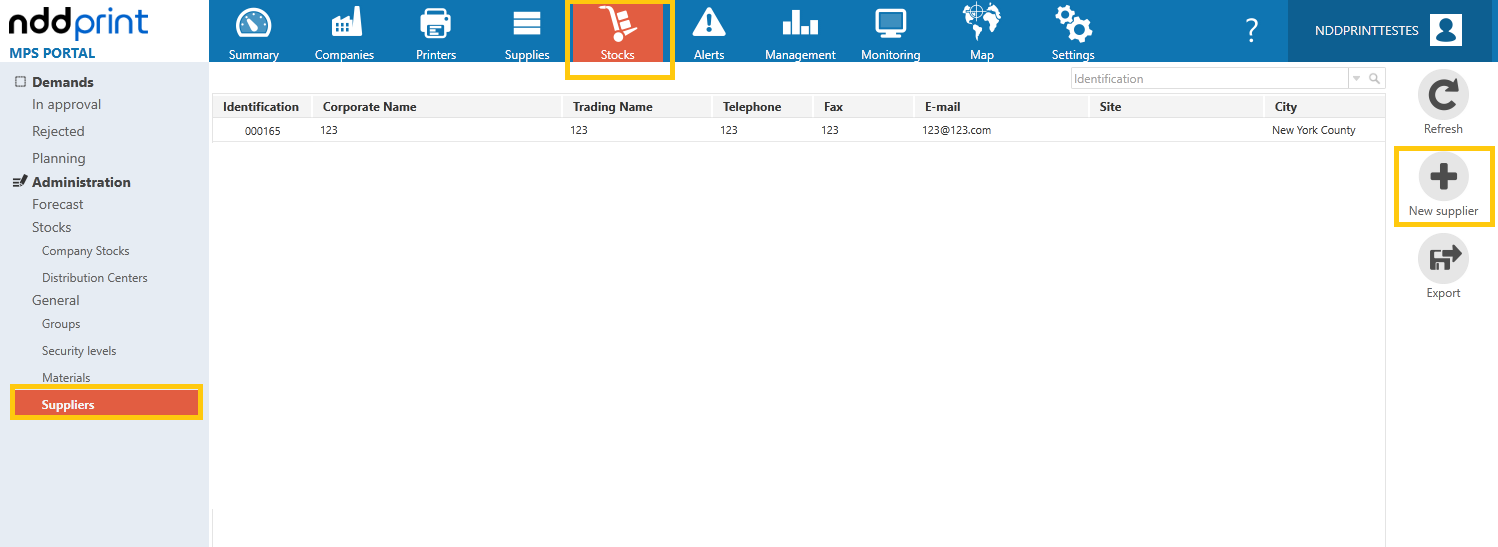Open the Summary dashboard icon
1498x547 pixels.
pos(254,24)
